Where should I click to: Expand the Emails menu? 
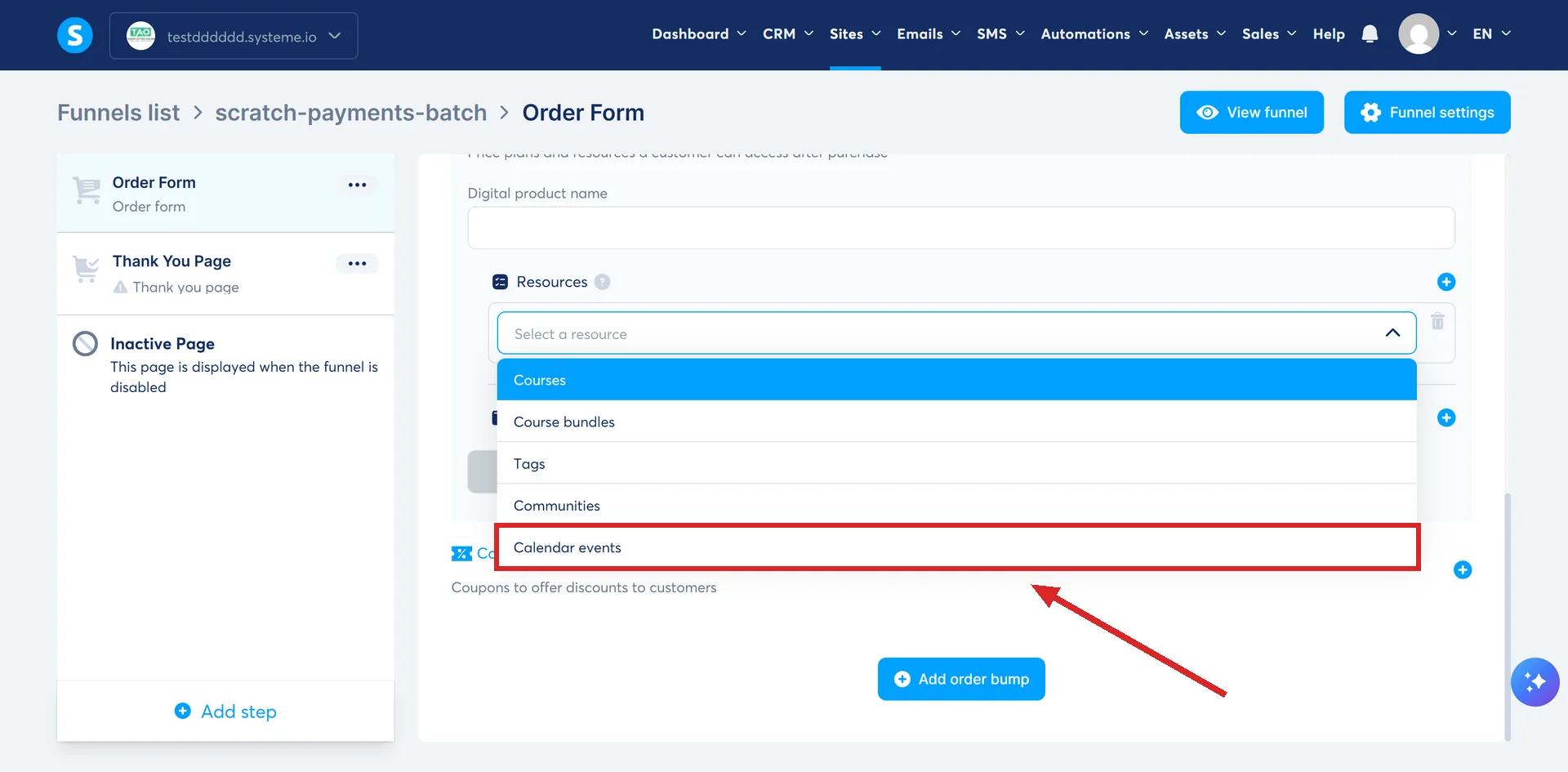coord(929,33)
